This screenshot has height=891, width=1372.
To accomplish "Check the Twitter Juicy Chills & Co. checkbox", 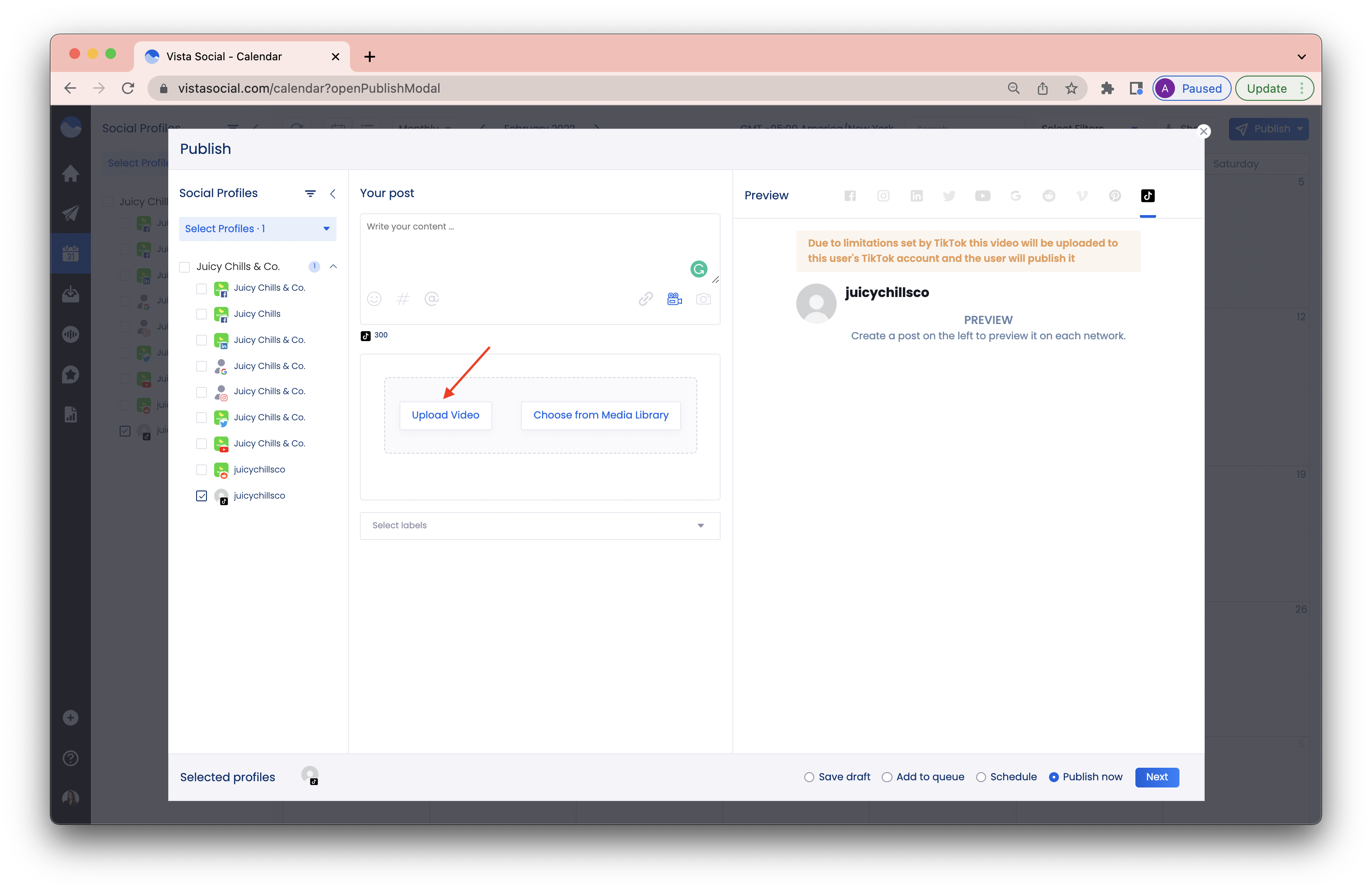I will click(201, 418).
